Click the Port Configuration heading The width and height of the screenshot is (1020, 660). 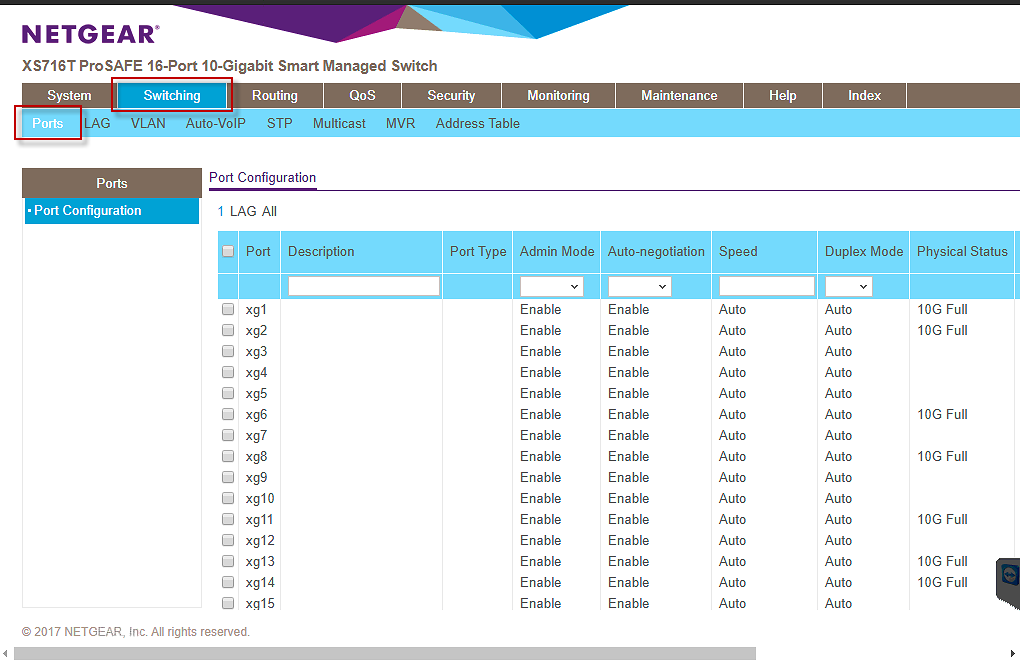pos(263,178)
